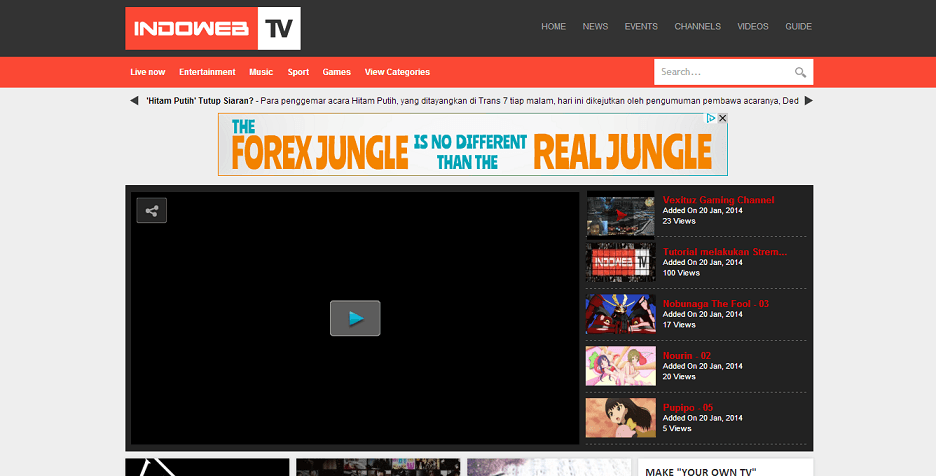The image size is (936, 476).
Task: Open the Guide menu item
Action: click(798, 26)
